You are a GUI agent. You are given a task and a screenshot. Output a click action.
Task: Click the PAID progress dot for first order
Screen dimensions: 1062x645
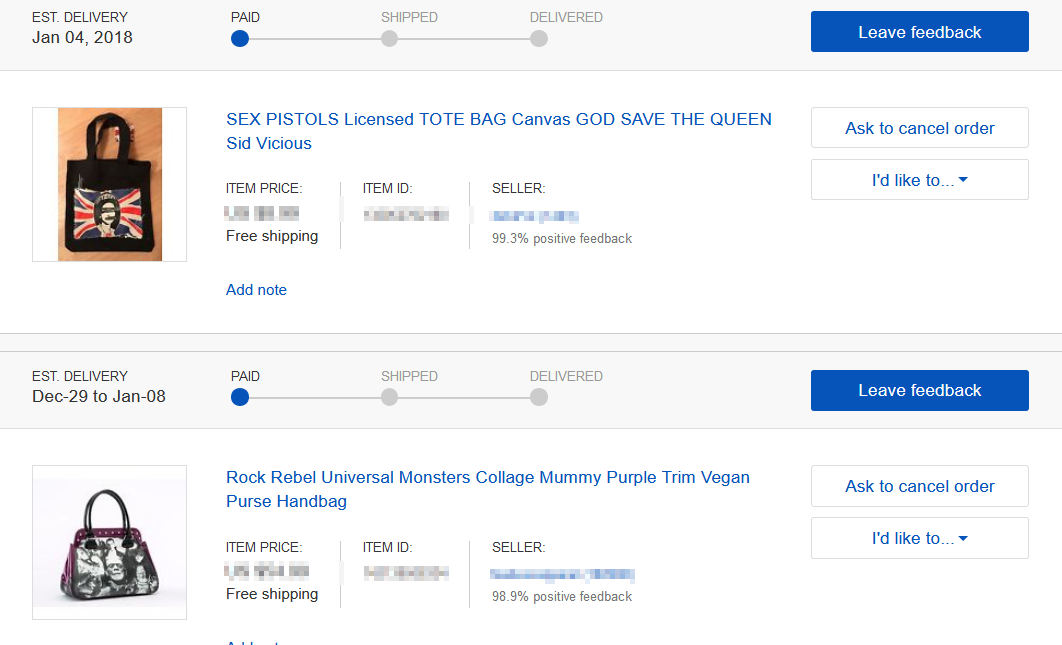239,38
